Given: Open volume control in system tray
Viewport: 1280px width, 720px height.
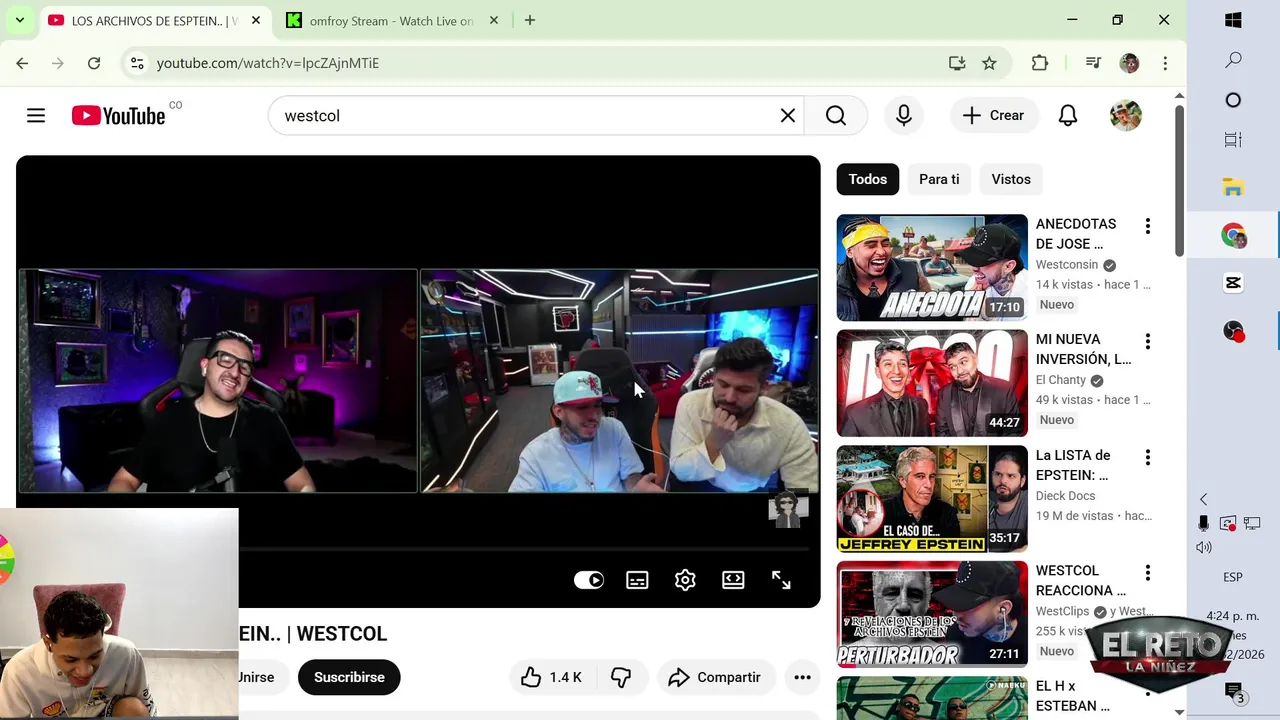Looking at the screenshot, I should [1204, 547].
